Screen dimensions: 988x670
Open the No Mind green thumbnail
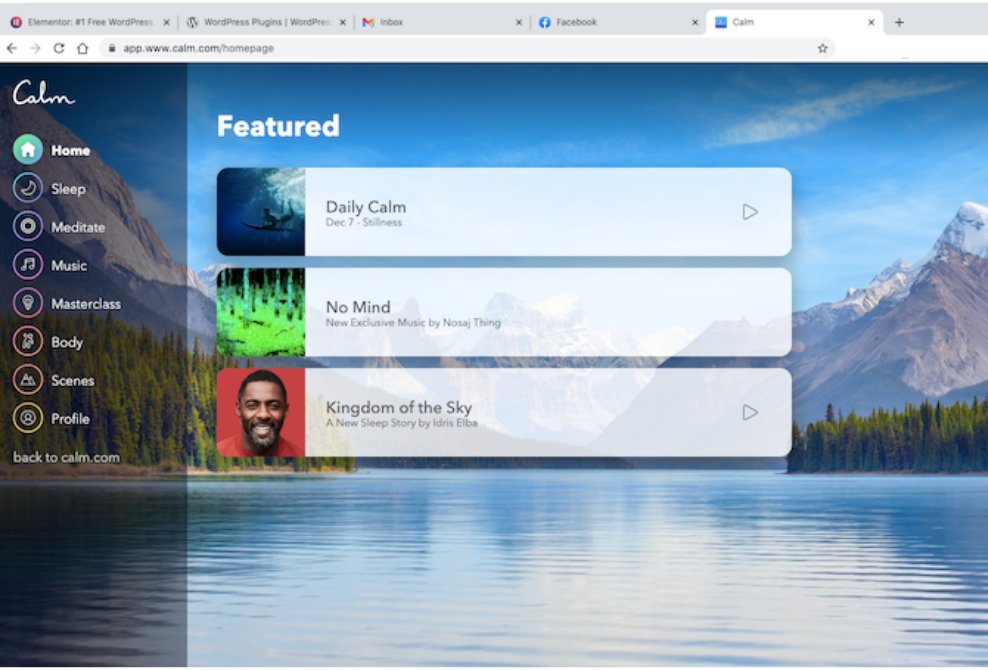pyautogui.click(x=261, y=312)
